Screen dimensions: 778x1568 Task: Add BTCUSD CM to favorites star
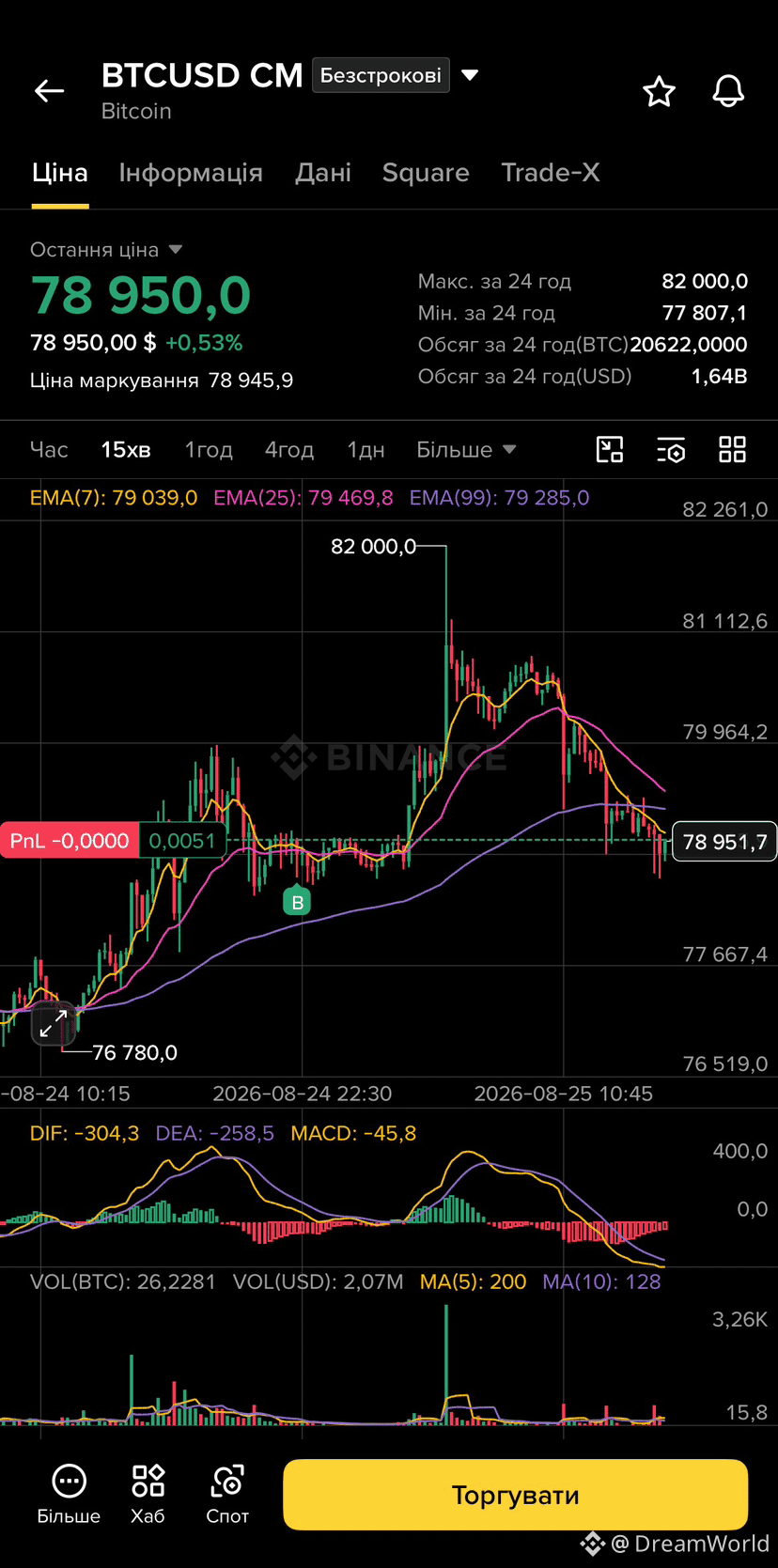659,91
